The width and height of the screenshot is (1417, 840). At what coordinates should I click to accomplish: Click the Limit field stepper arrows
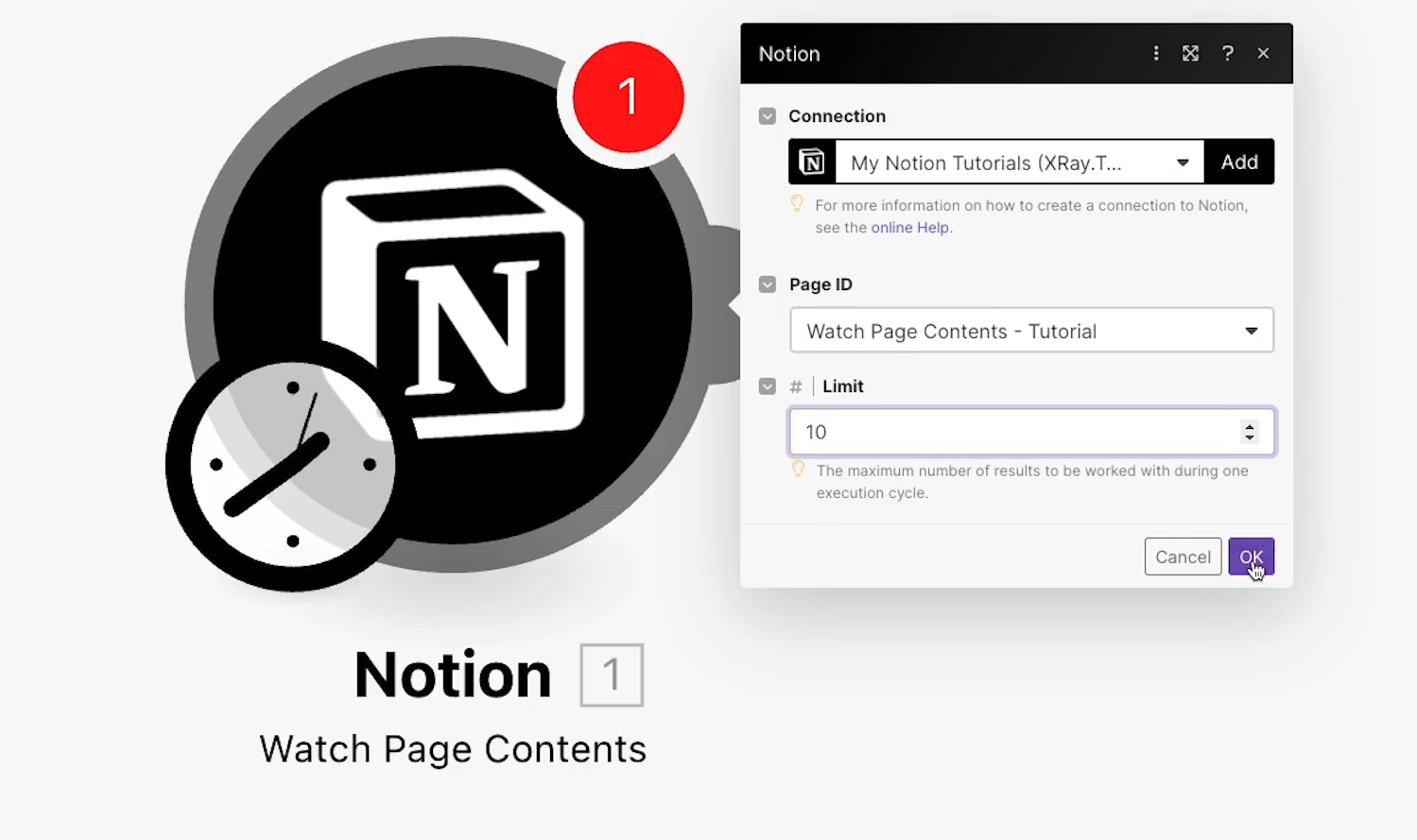click(1250, 432)
